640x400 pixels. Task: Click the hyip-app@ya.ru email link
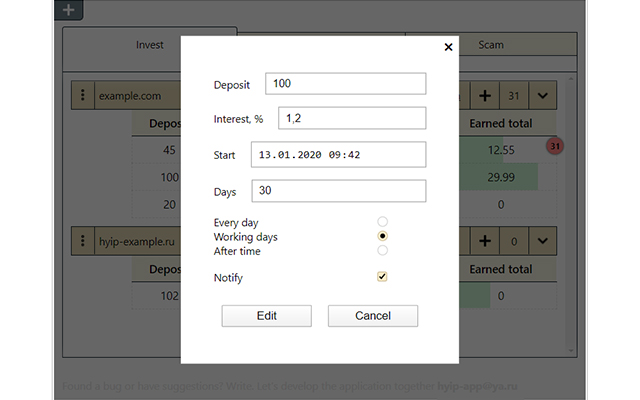coord(477,386)
